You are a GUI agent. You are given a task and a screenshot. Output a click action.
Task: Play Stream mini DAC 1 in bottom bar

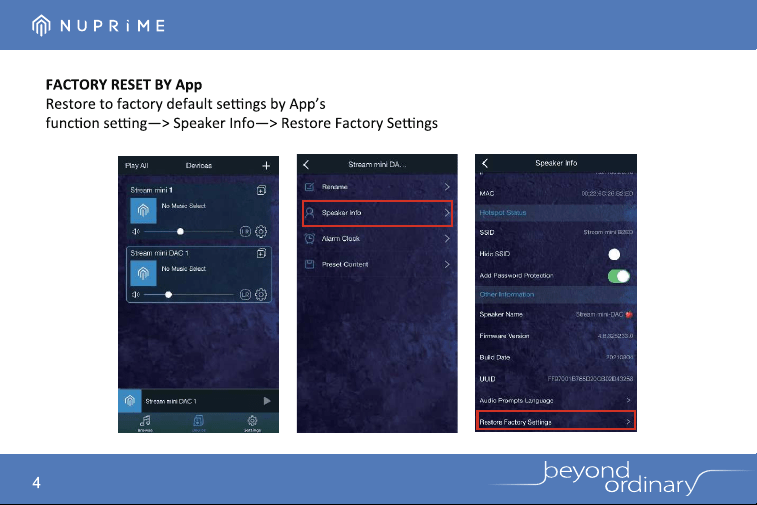267,401
